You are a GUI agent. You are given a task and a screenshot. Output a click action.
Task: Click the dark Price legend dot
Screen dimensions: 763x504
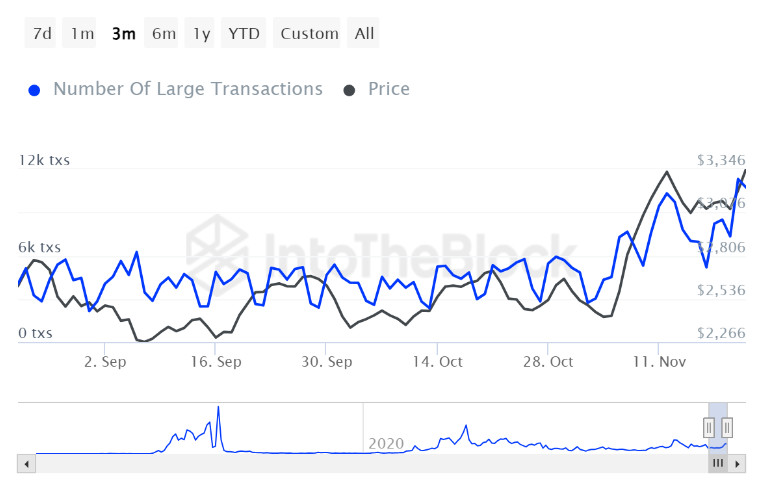349,90
